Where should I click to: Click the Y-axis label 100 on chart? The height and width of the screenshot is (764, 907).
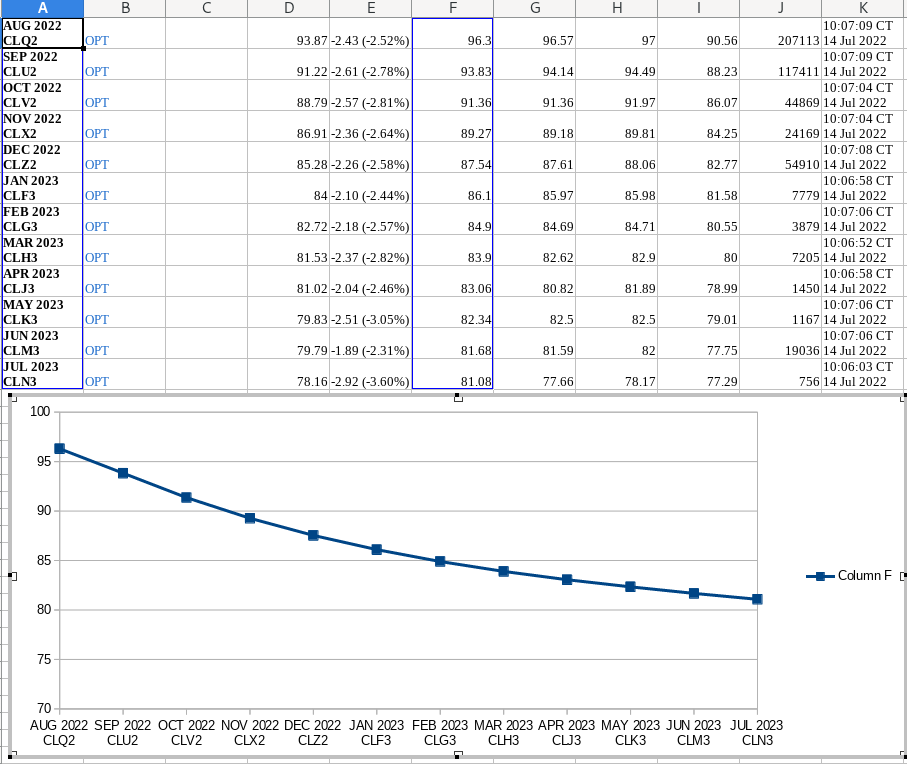pyautogui.click(x=40, y=412)
